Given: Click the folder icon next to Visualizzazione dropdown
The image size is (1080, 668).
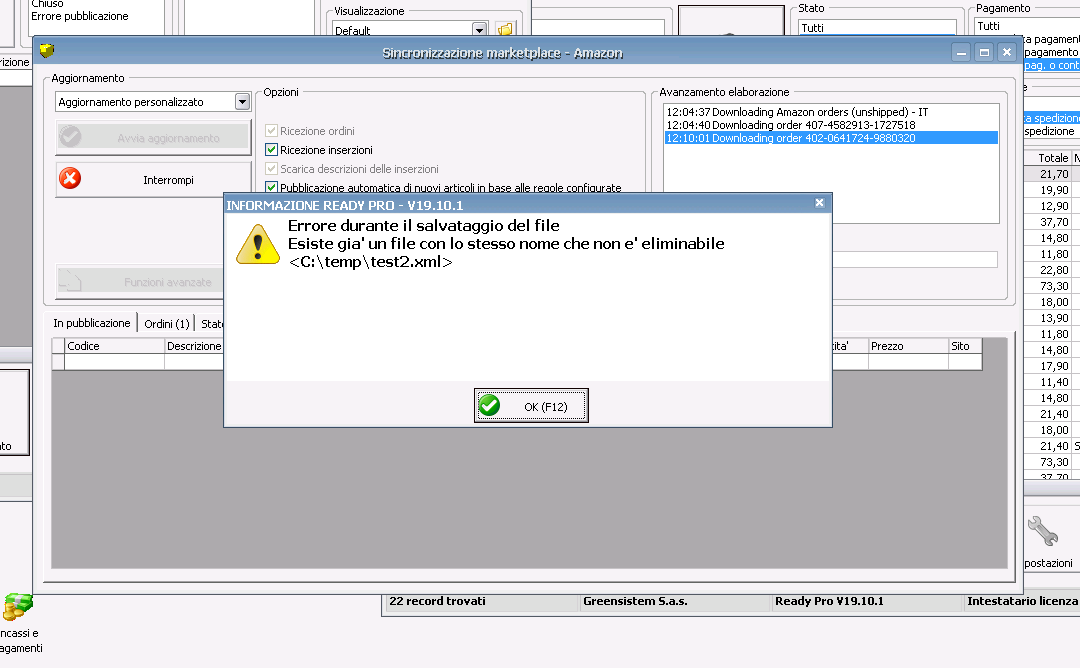Looking at the screenshot, I should pyautogui.click(x=505, y=29).
